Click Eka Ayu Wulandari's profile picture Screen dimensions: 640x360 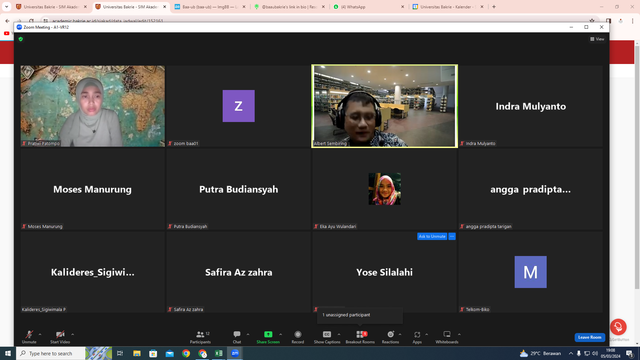click(384, 189)
